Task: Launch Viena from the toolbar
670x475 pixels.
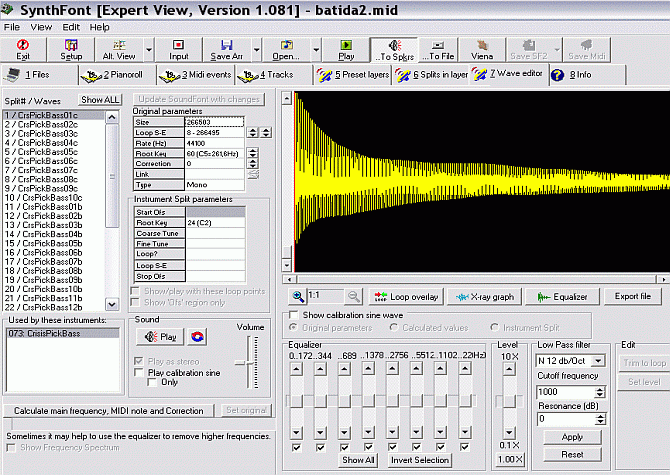Action: click(x=482, y=50)
